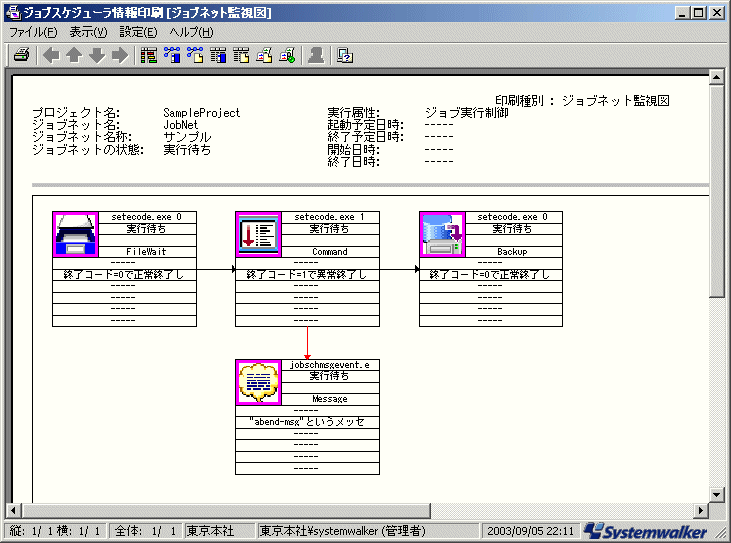The height and width of the screenshot is (543, 731).
Task: Click the Command job name label
Action: [330, 252]
